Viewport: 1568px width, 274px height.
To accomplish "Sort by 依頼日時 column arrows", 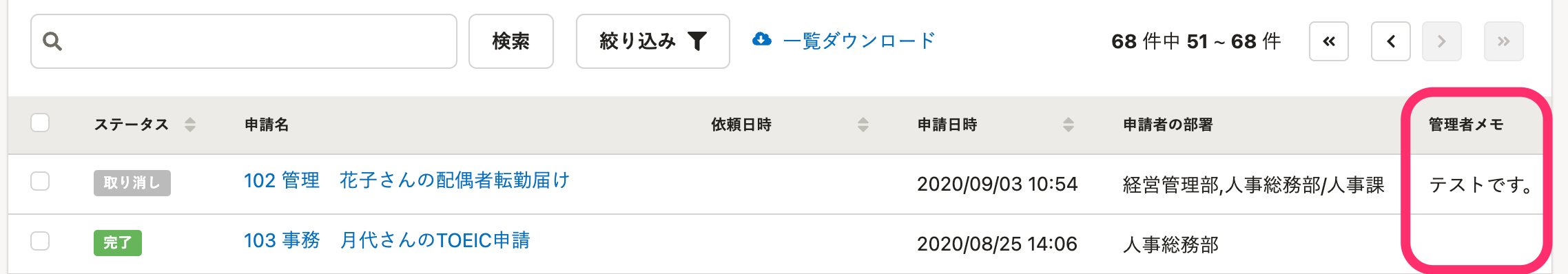I will 863,125.
